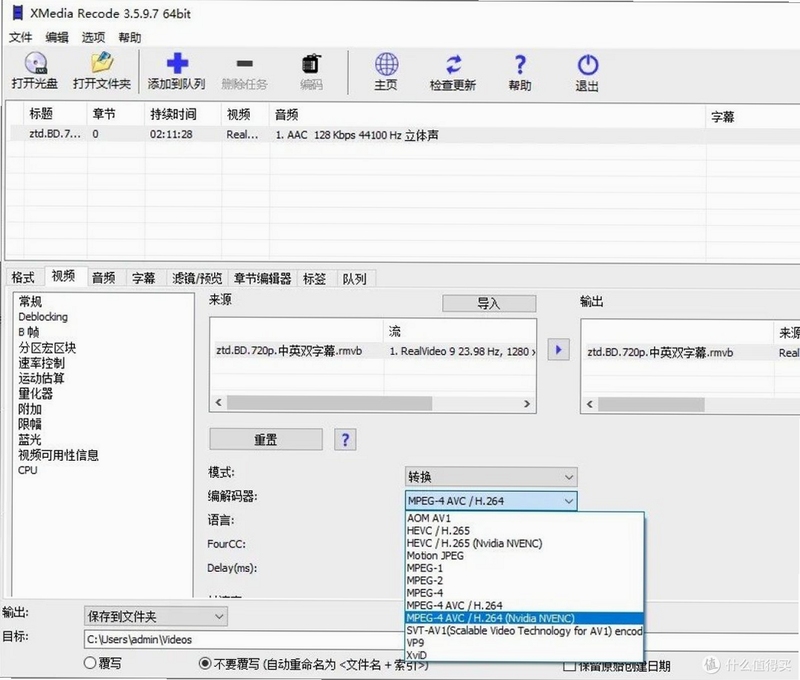Click the XMedia Recode app icon in title bar

point(17,13)
